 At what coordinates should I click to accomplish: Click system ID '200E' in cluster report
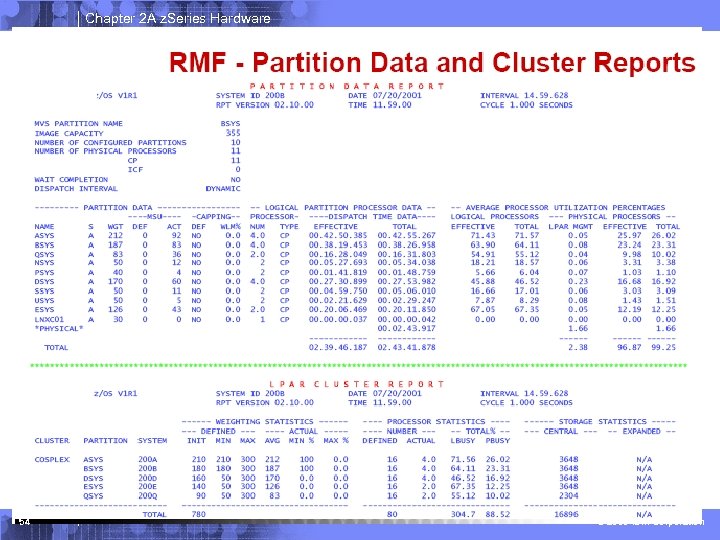pos(147,487)
